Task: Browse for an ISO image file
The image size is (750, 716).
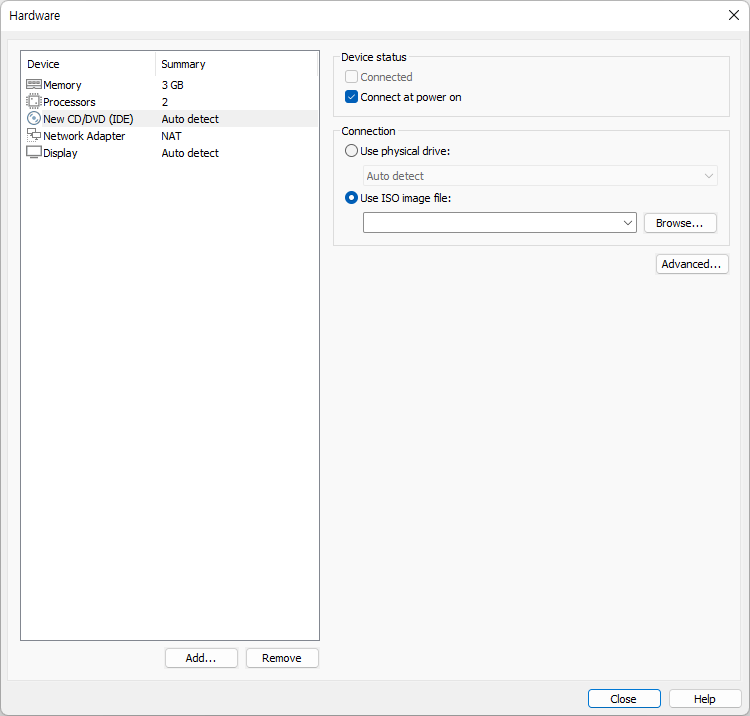Action: [680, 223]
